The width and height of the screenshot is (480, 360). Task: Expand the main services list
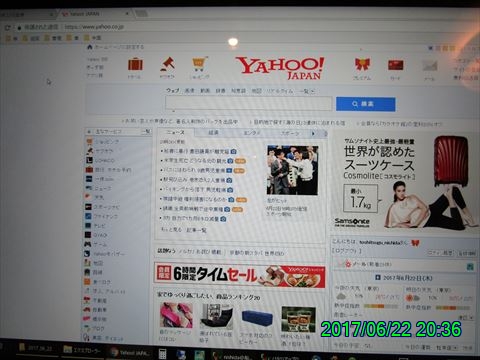[146, 132]
